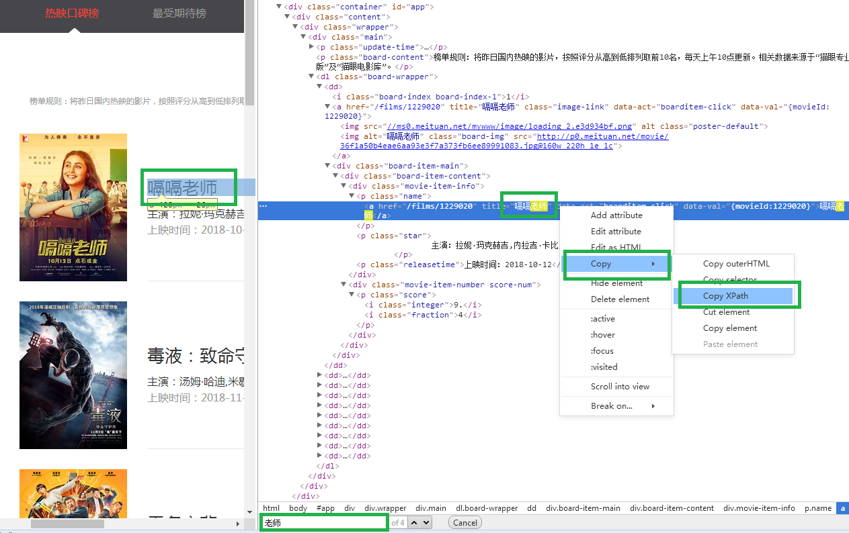Select body in the breadcrumb bar
This screenshot has width=849, height=533.
click(x=298, y=508)
